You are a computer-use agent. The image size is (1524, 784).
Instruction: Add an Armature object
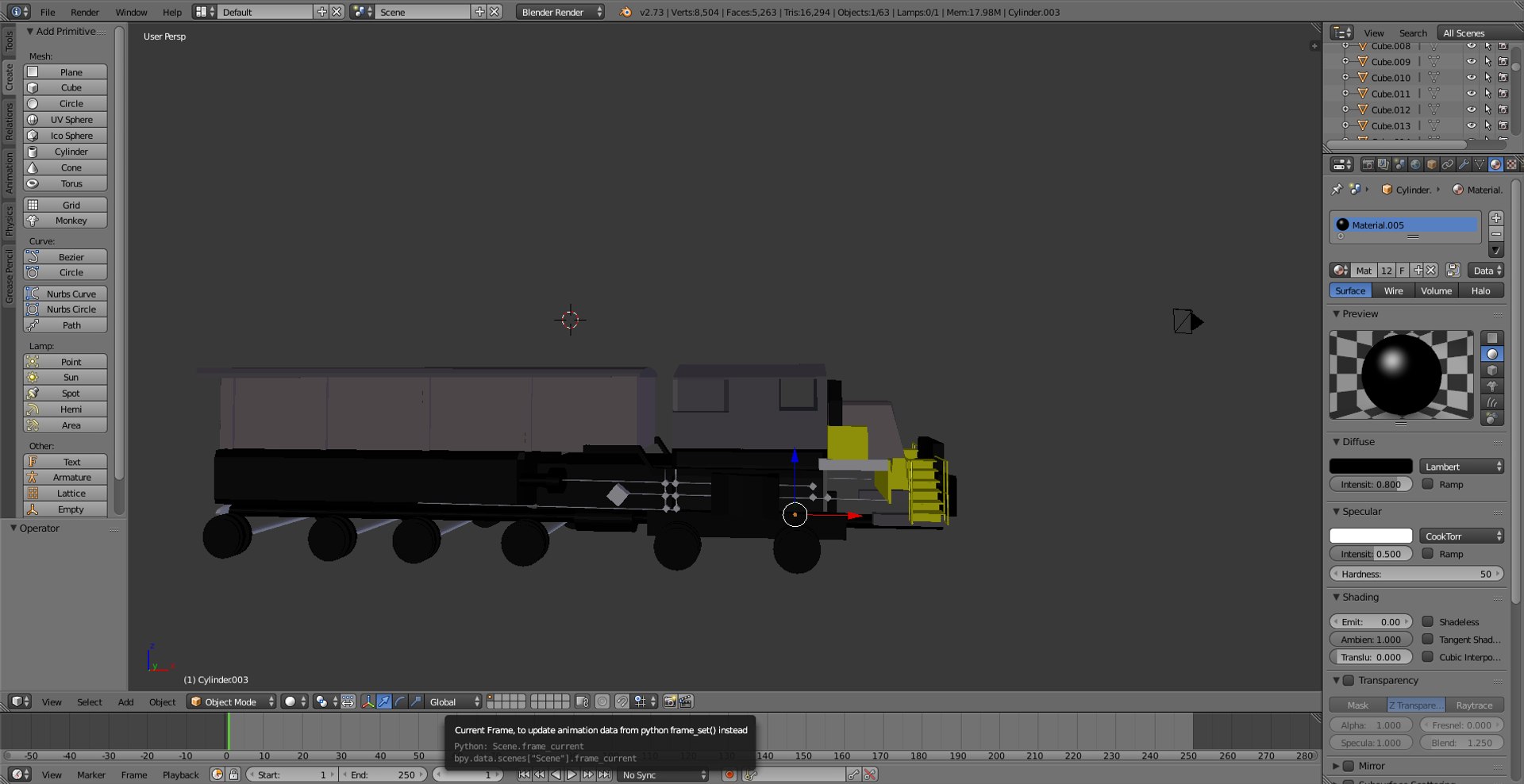pyautogui.click(x=65, y=478)
